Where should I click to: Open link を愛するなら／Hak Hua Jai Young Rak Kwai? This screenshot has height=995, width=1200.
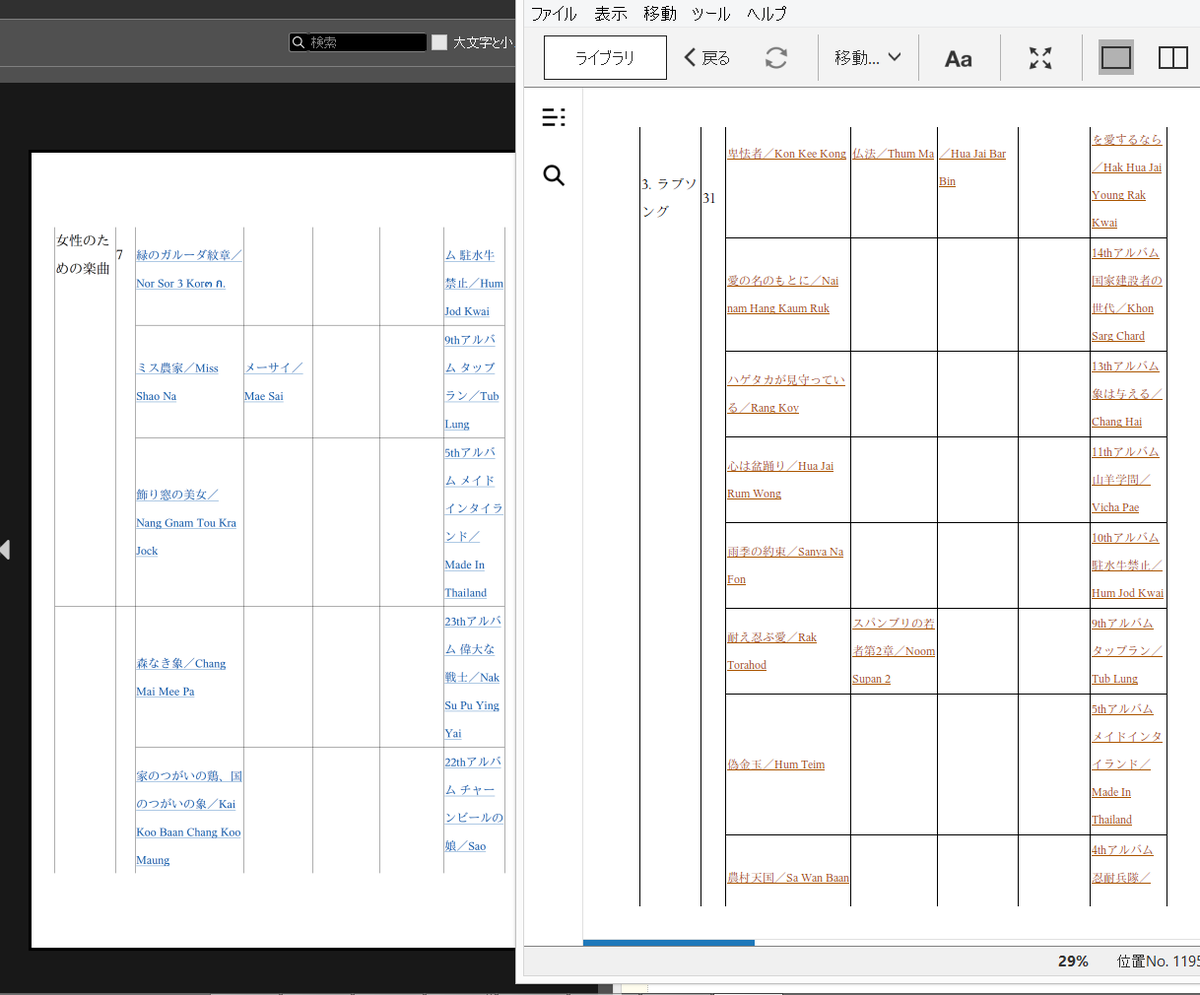(x=1127, y=181)
